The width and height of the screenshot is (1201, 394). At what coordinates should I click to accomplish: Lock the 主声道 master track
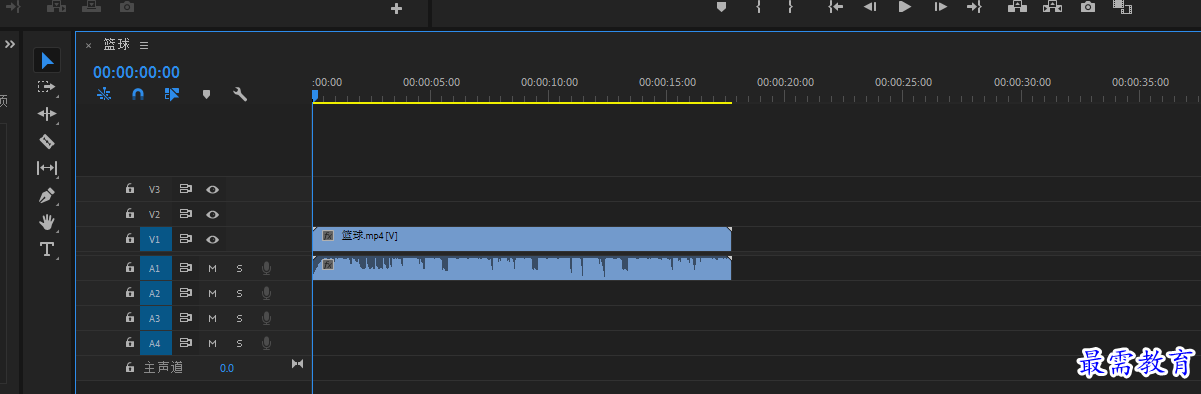click(129, 367)
